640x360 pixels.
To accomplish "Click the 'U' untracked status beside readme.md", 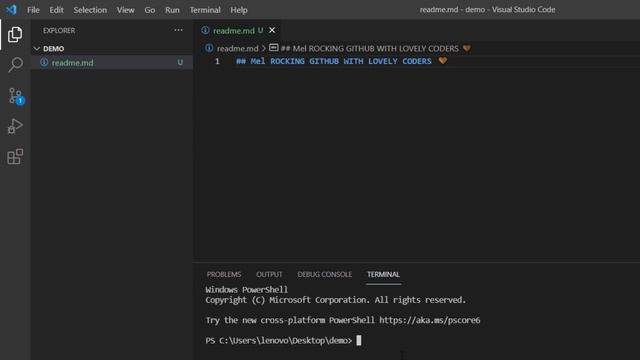I will pos(180,62).
